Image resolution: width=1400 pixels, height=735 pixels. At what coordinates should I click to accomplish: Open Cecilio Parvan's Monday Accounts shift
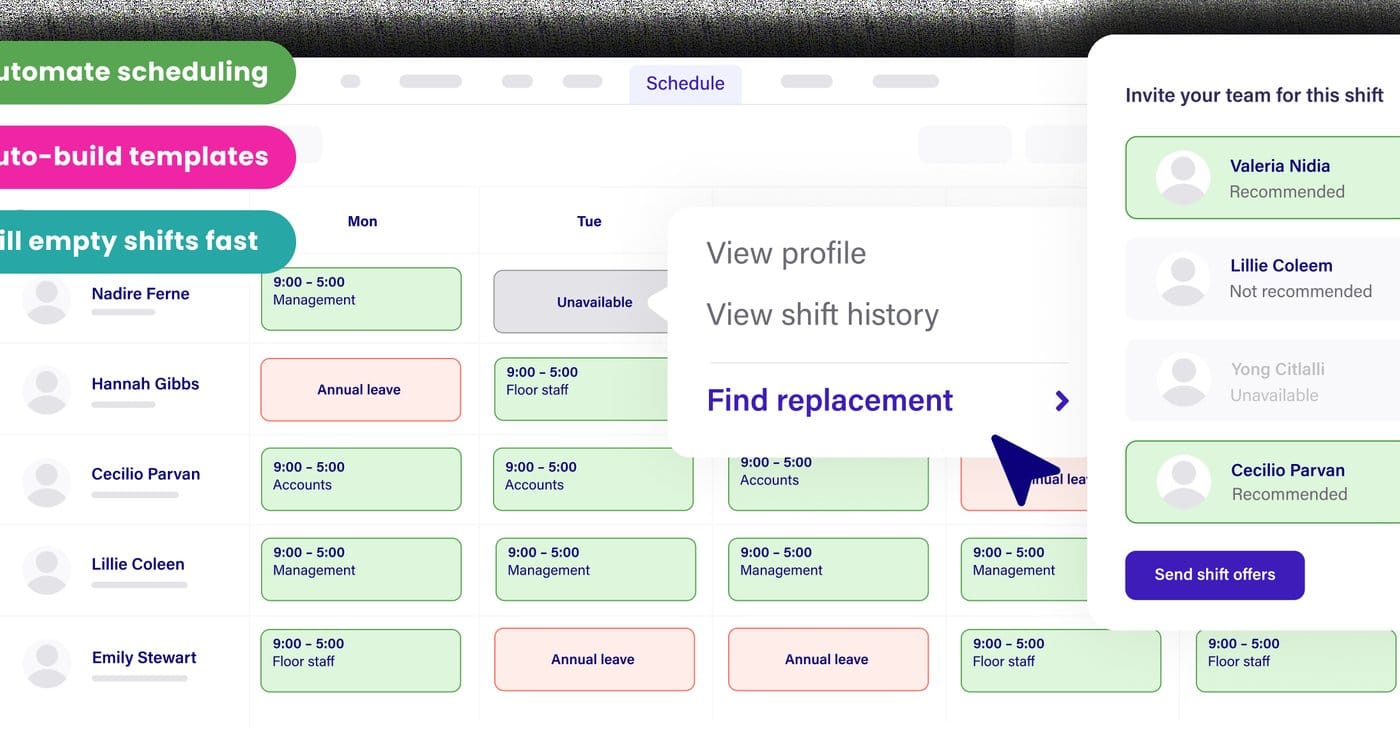(361, 479)
